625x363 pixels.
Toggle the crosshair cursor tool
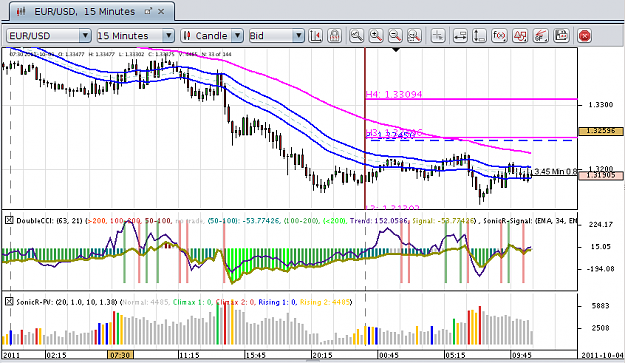click(438, 36)
